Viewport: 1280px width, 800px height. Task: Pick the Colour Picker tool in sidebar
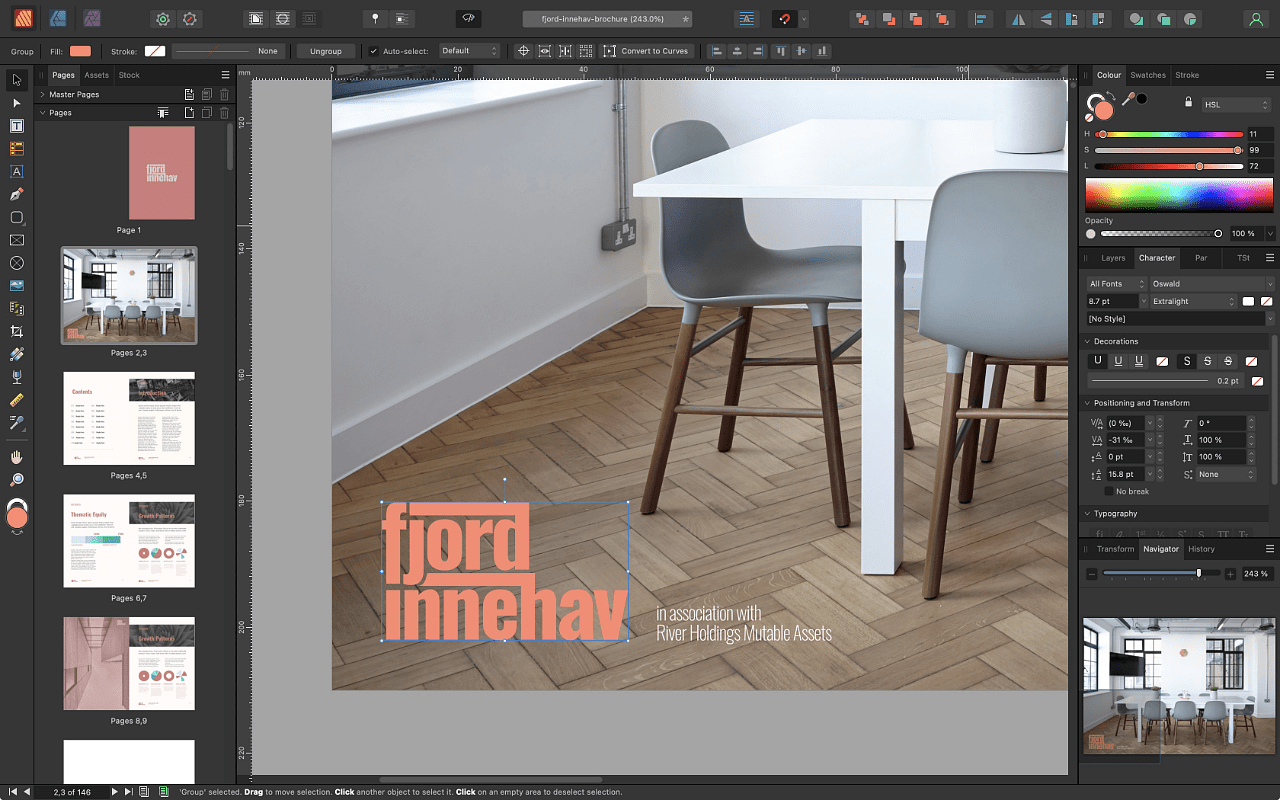(16, 423)
